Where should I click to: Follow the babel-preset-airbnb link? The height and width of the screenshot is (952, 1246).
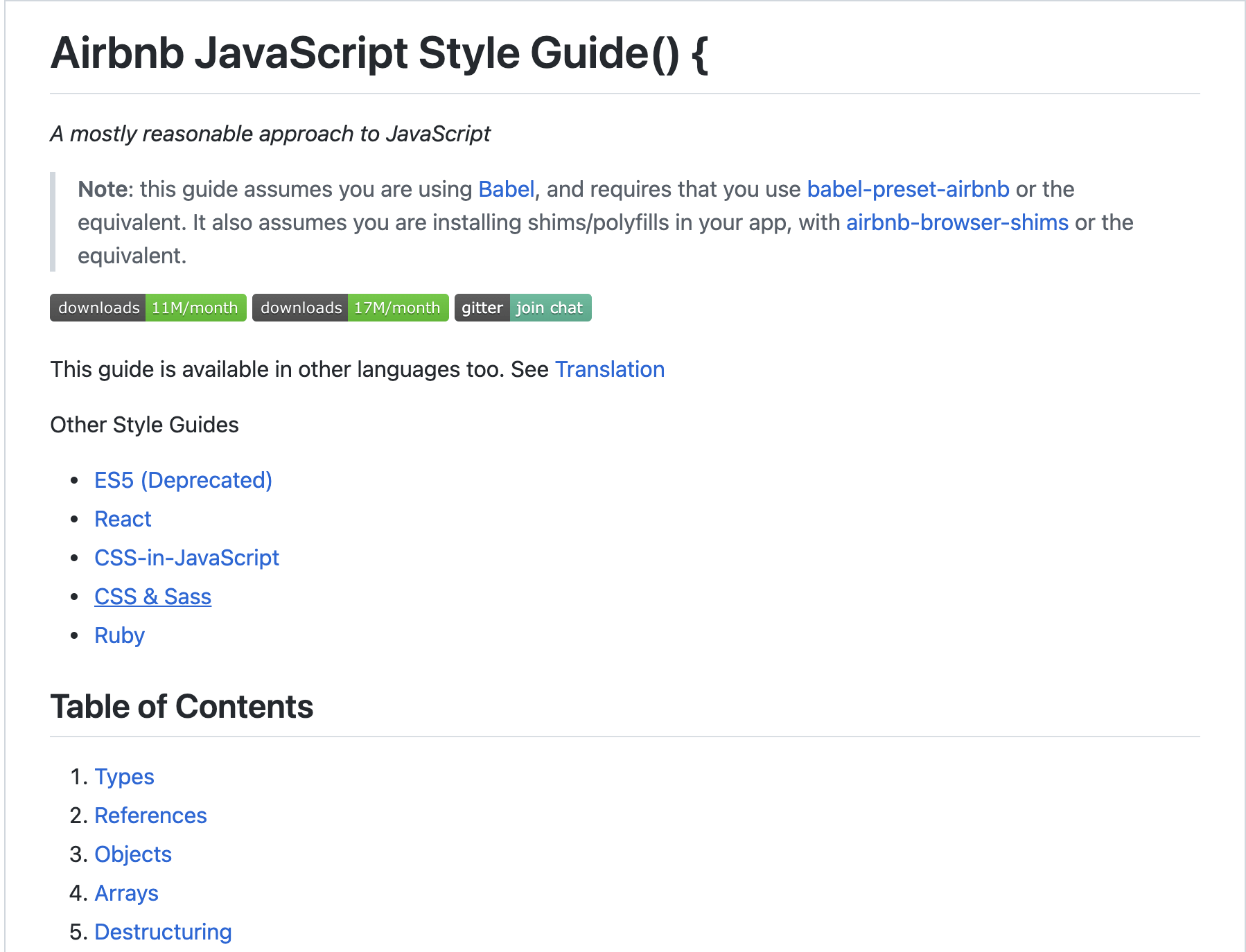tap(908, 189)
